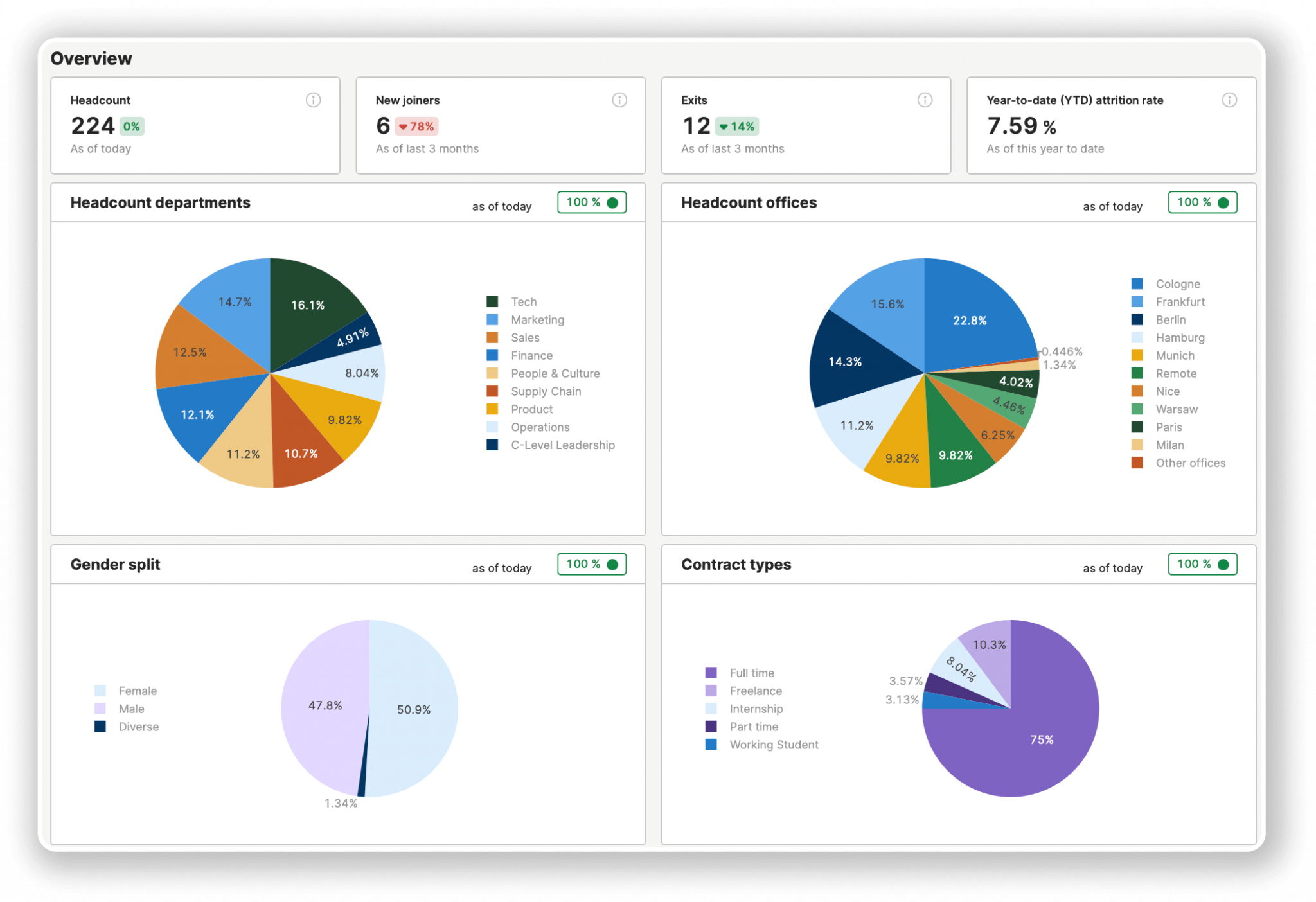Toggle Male in gender legend
This screenshot has width=1316, height=902.
pos(120,709)
